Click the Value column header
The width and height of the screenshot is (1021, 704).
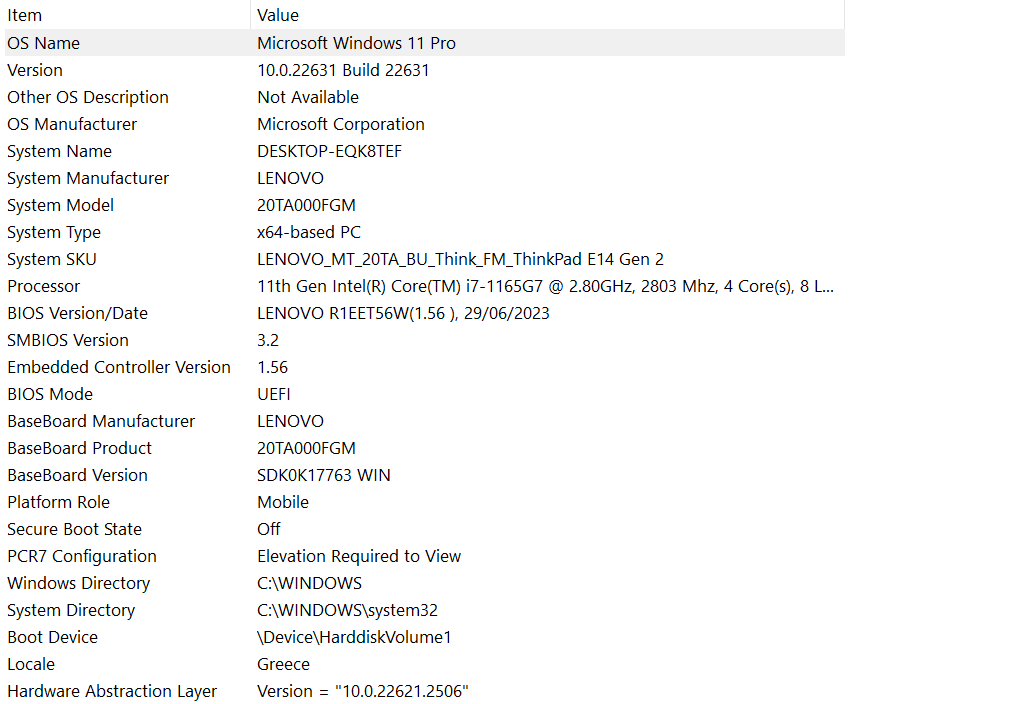[277, 15]
